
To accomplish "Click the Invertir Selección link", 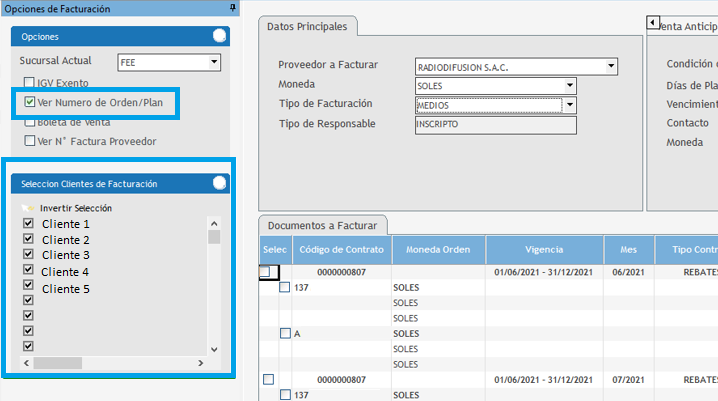I will 76,208.
